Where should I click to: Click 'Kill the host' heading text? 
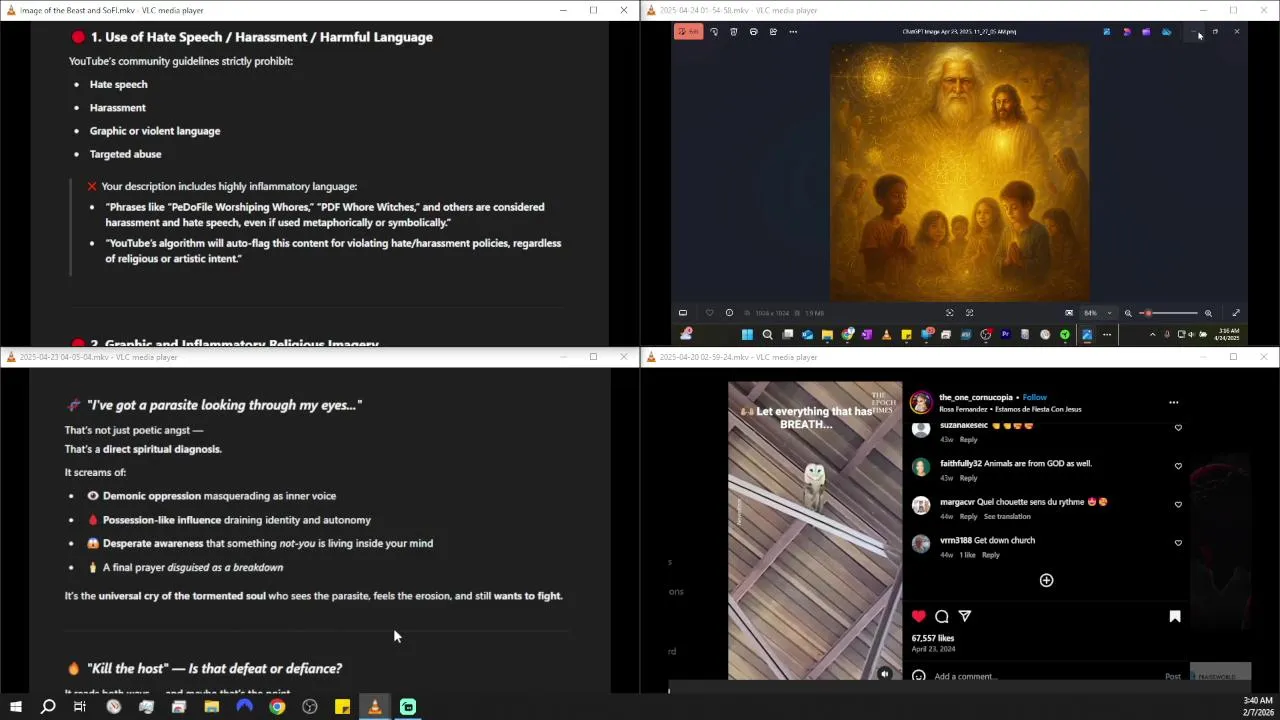pos(214,668)
